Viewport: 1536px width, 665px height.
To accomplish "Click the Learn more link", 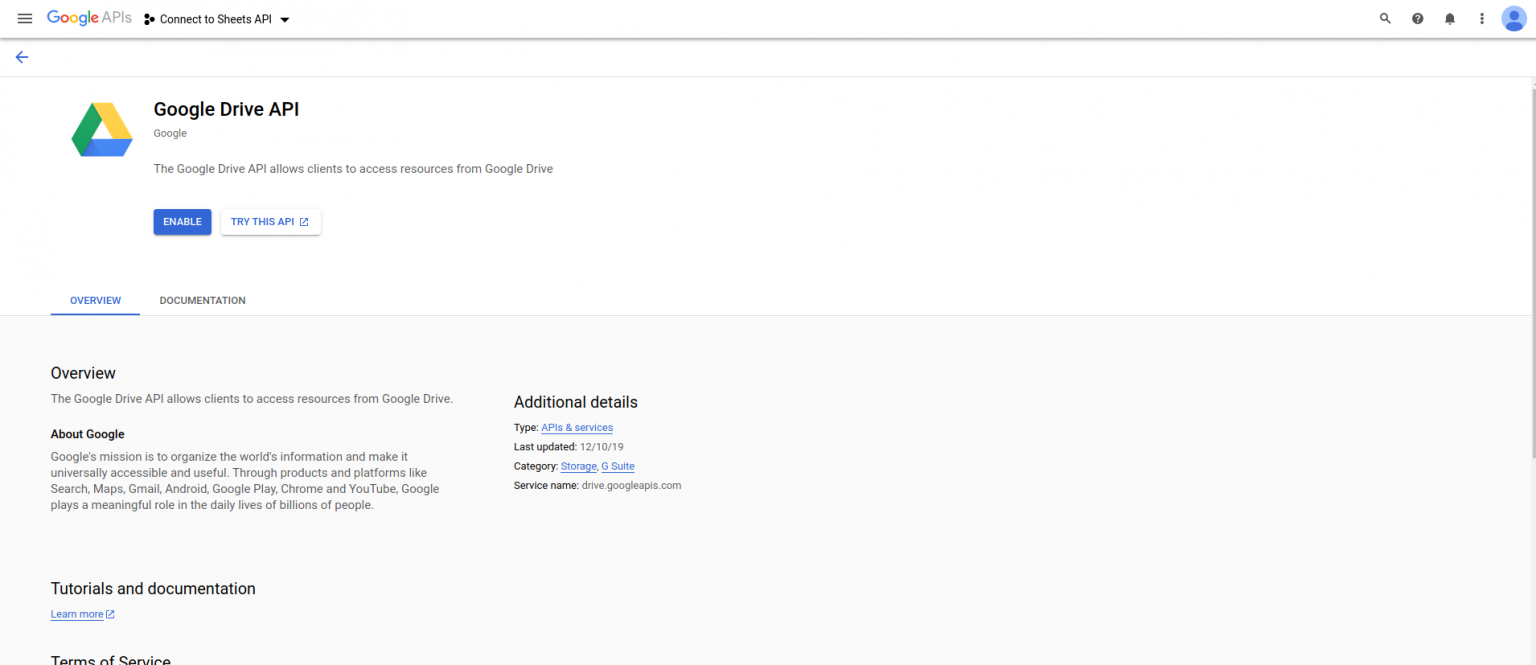I will (x=76, y=613).
